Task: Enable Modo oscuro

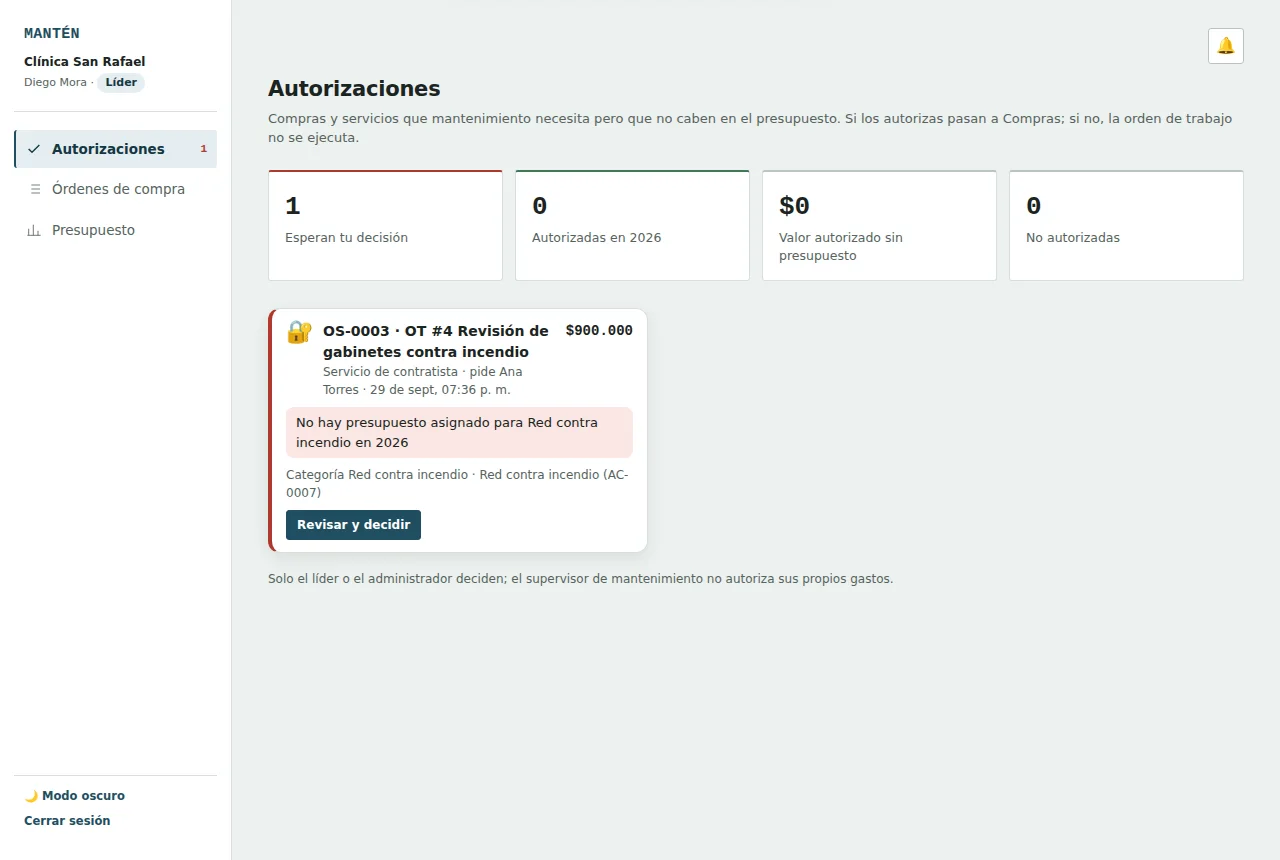Action: pyautogui.click(x=75, y=796)
